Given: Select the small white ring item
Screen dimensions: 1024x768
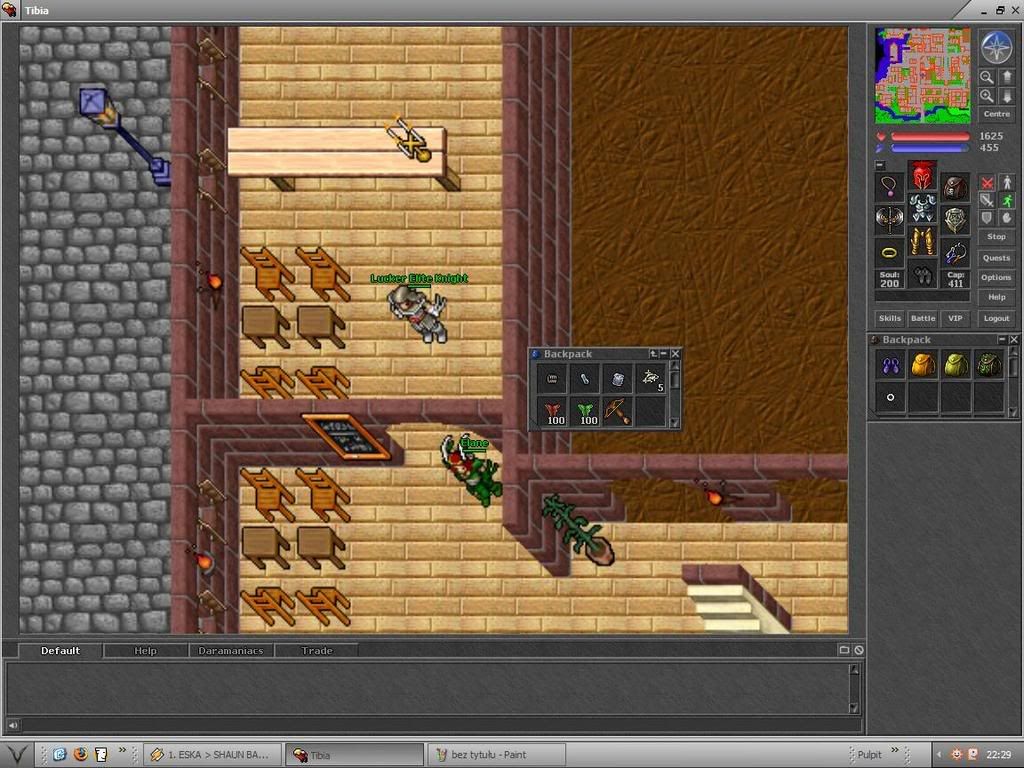Looking at the screenshot, I should [x=890, y=397].
